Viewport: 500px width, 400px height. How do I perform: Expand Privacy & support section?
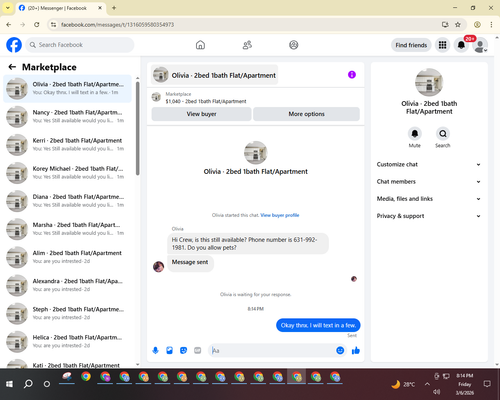pyautogui.click(x=429, y=216)
